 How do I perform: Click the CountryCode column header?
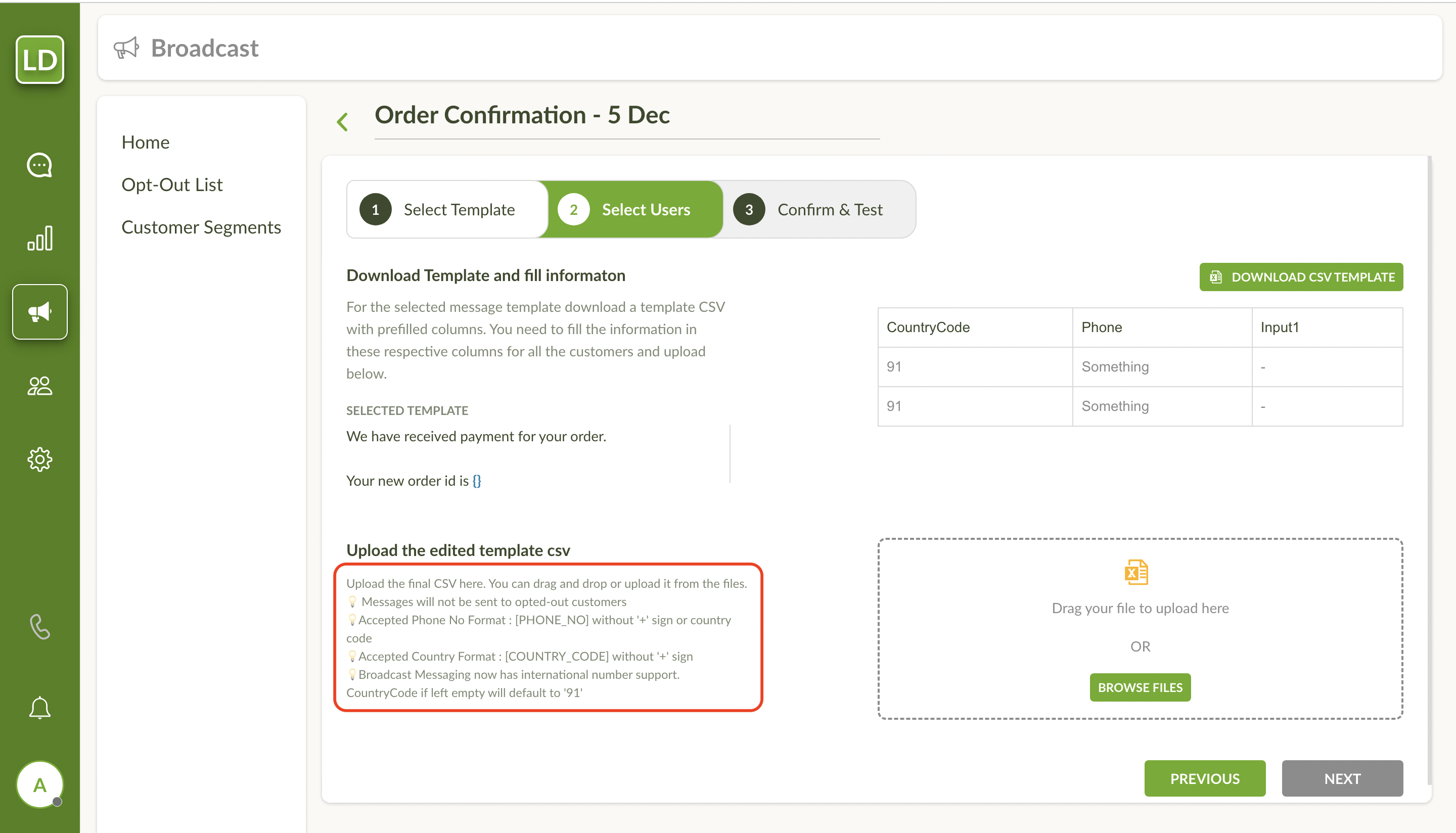coord(975,327)
